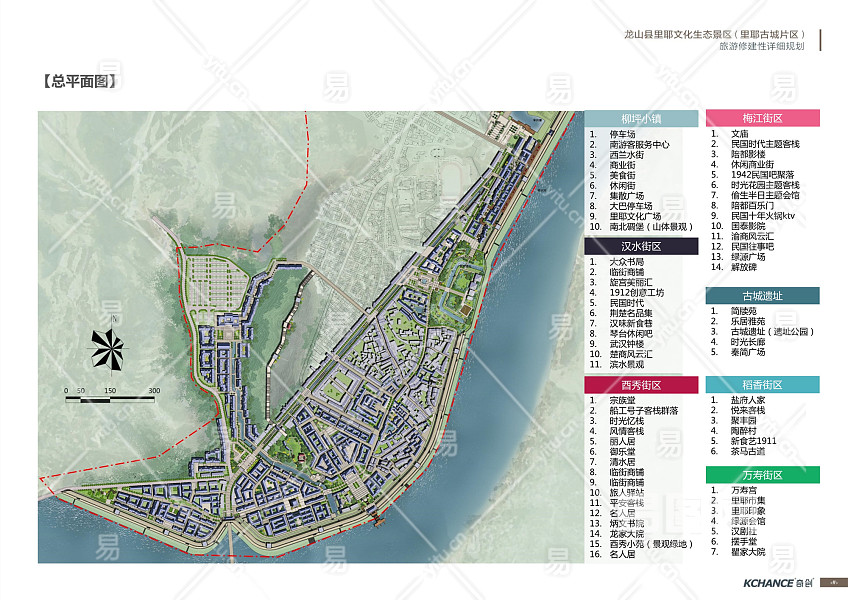Click the legend entry 荆楚名品集

[631, 313]
